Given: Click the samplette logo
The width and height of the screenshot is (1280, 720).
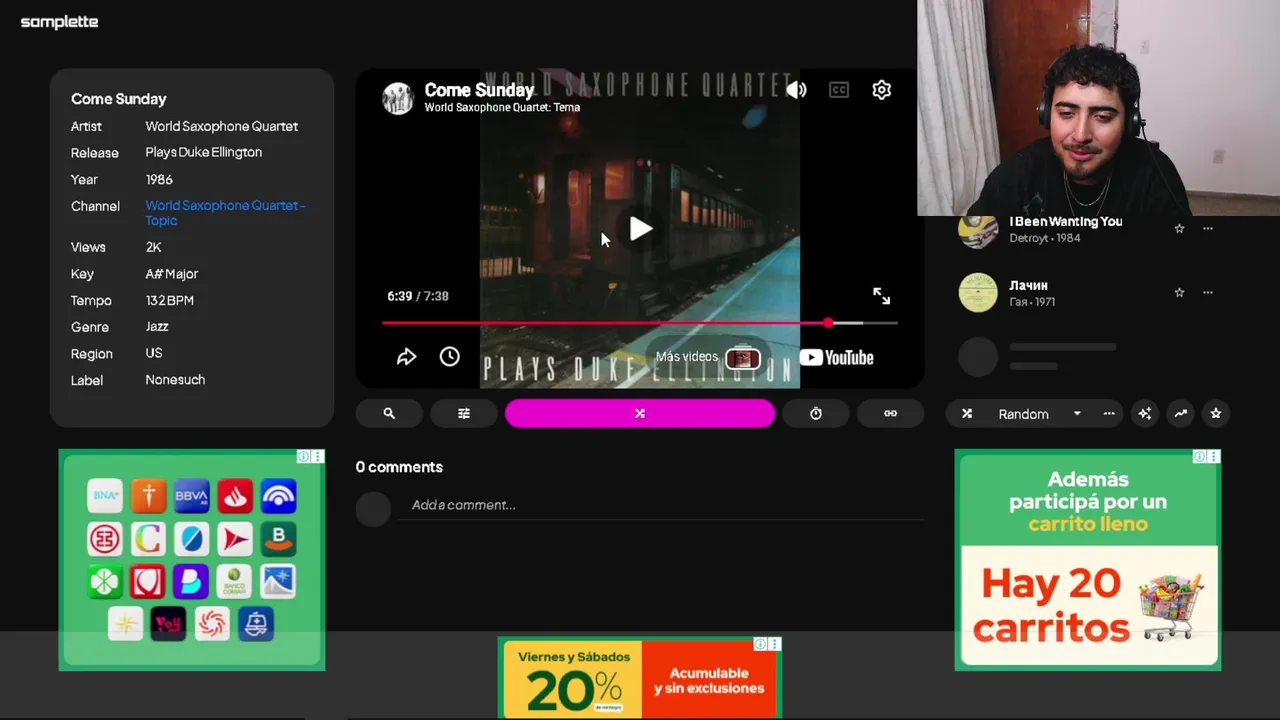Looking at the screenshot, I should pyautogui.click(x=60, y=22).
